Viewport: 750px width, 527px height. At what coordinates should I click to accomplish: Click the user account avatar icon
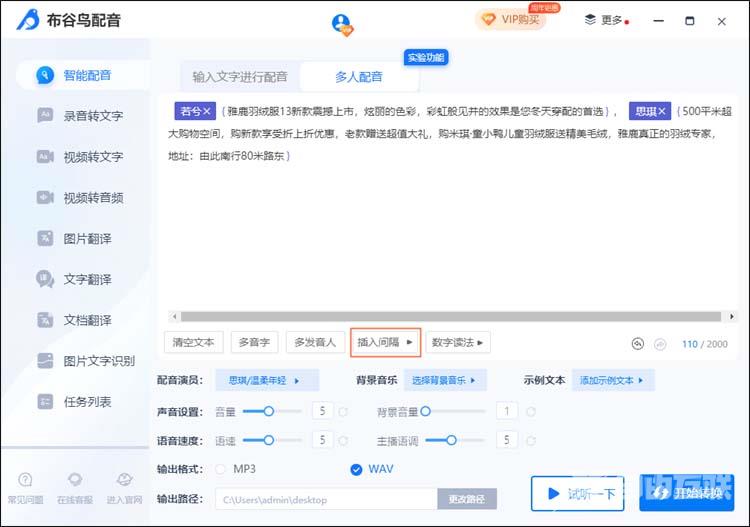coord(342,24)
